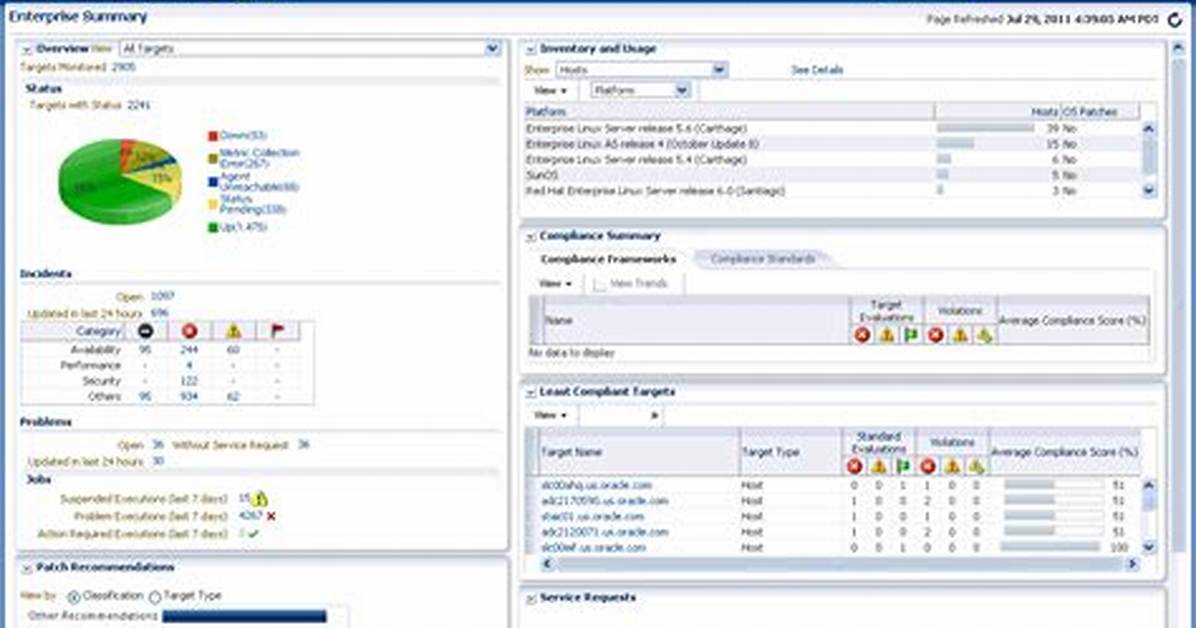Click the Least Compliant toolbar overflow arrow

coord(654,416)
